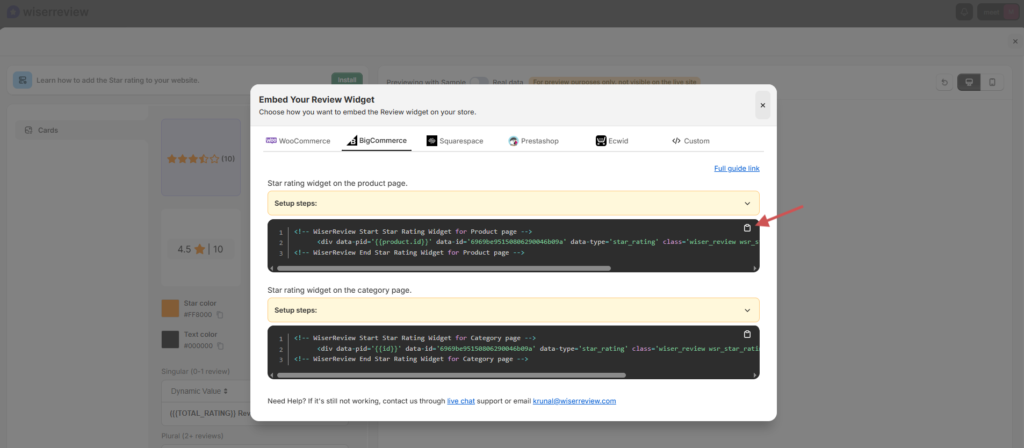Switch to the Squarespace tab
Screen dimensions: 1024x448
454,141
